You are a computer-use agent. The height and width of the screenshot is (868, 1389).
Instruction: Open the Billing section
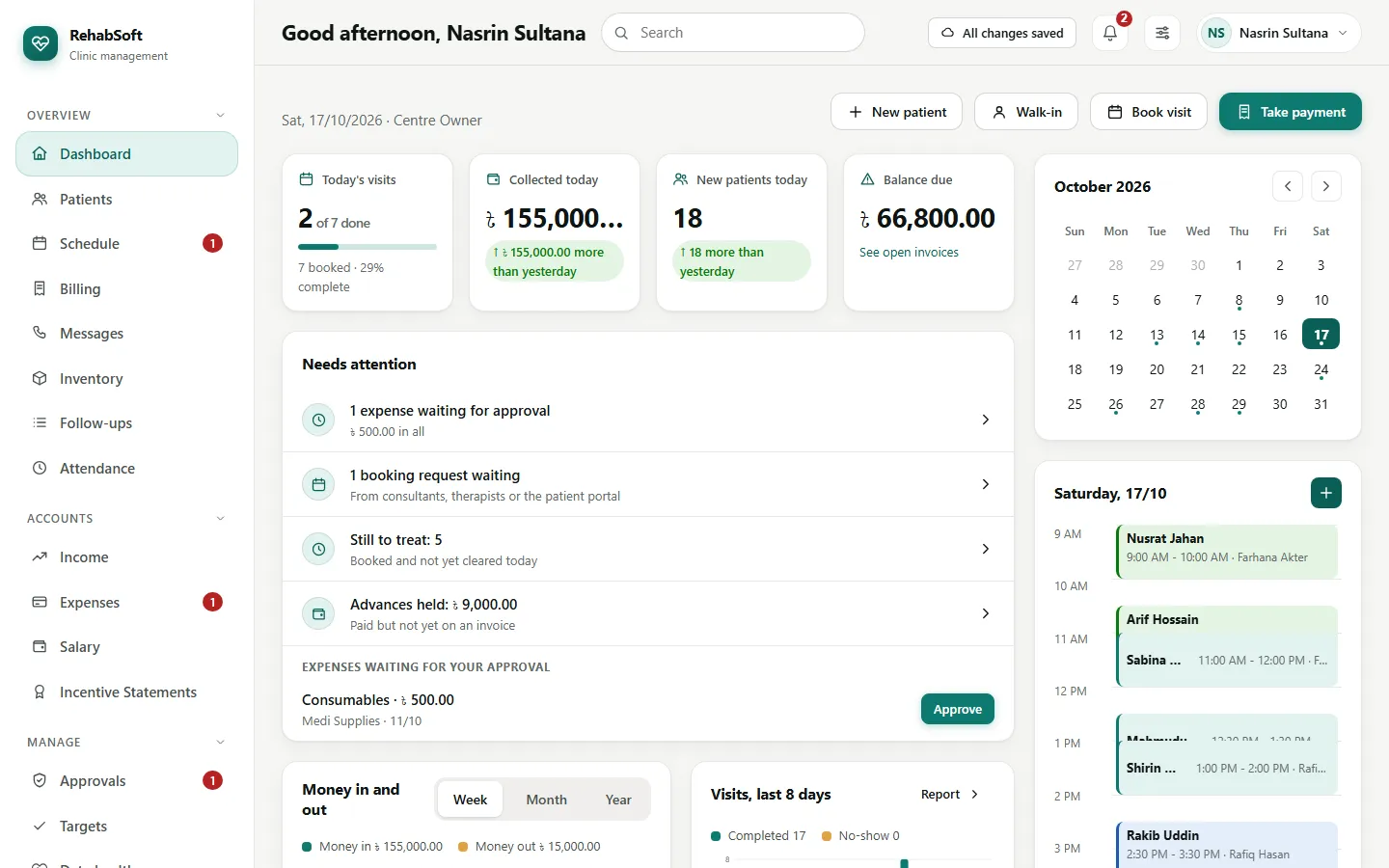[126, 288]
